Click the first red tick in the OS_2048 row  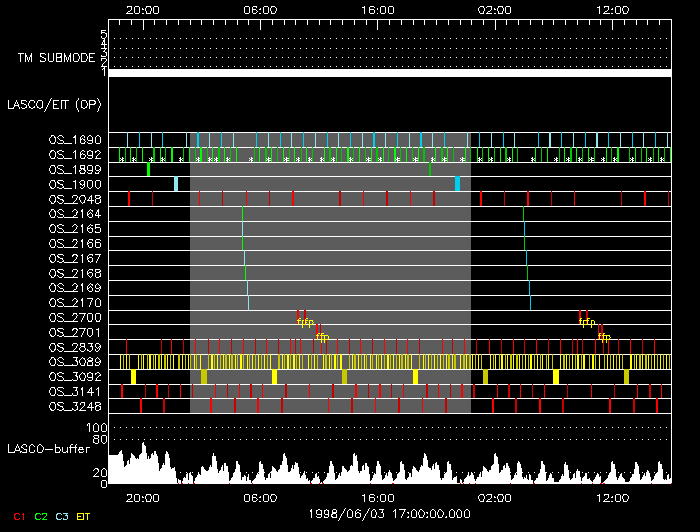pyautogui.click(x=129, y=199)
